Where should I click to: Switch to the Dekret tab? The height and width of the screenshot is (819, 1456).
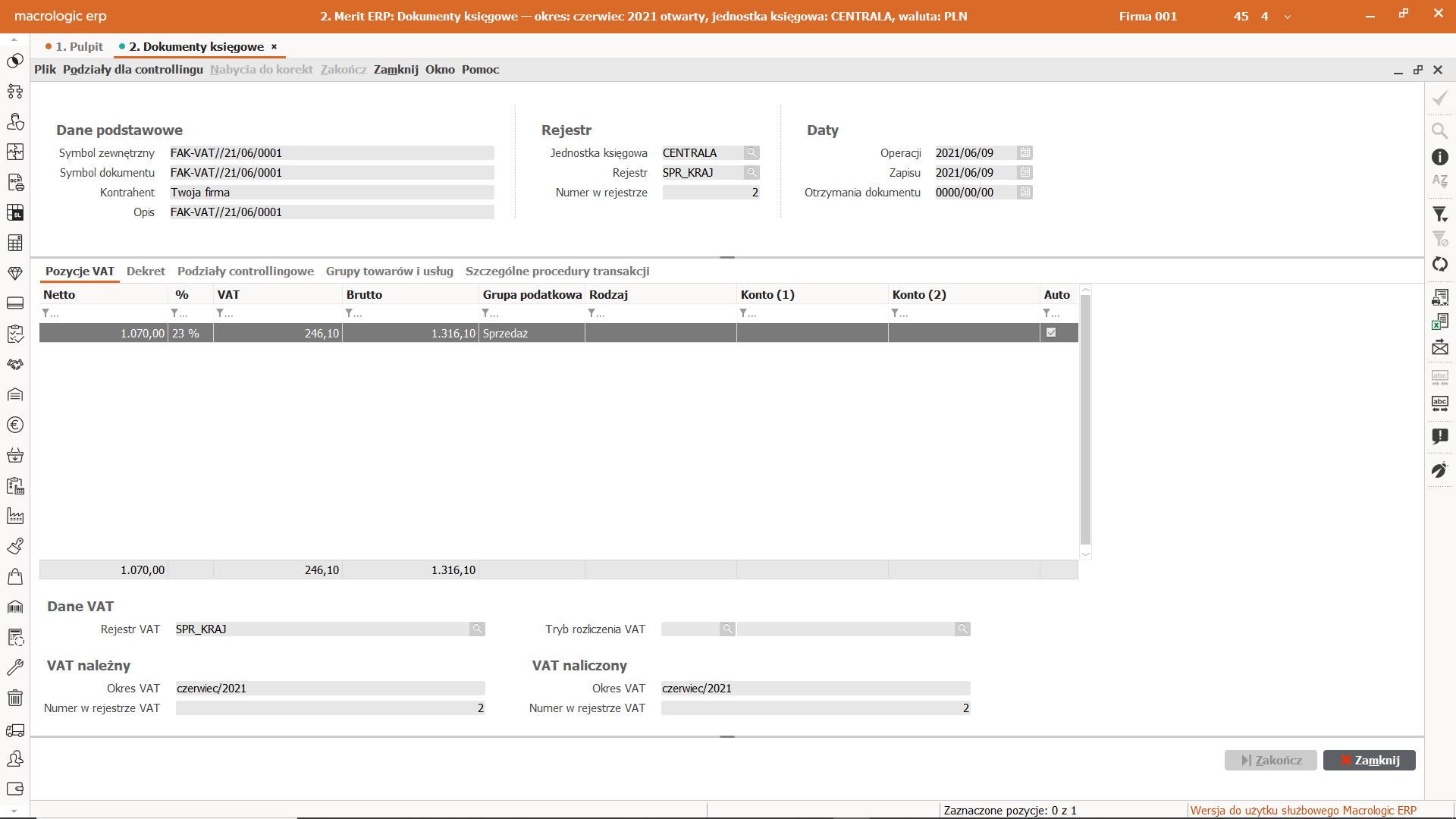(x=146, y=271)
